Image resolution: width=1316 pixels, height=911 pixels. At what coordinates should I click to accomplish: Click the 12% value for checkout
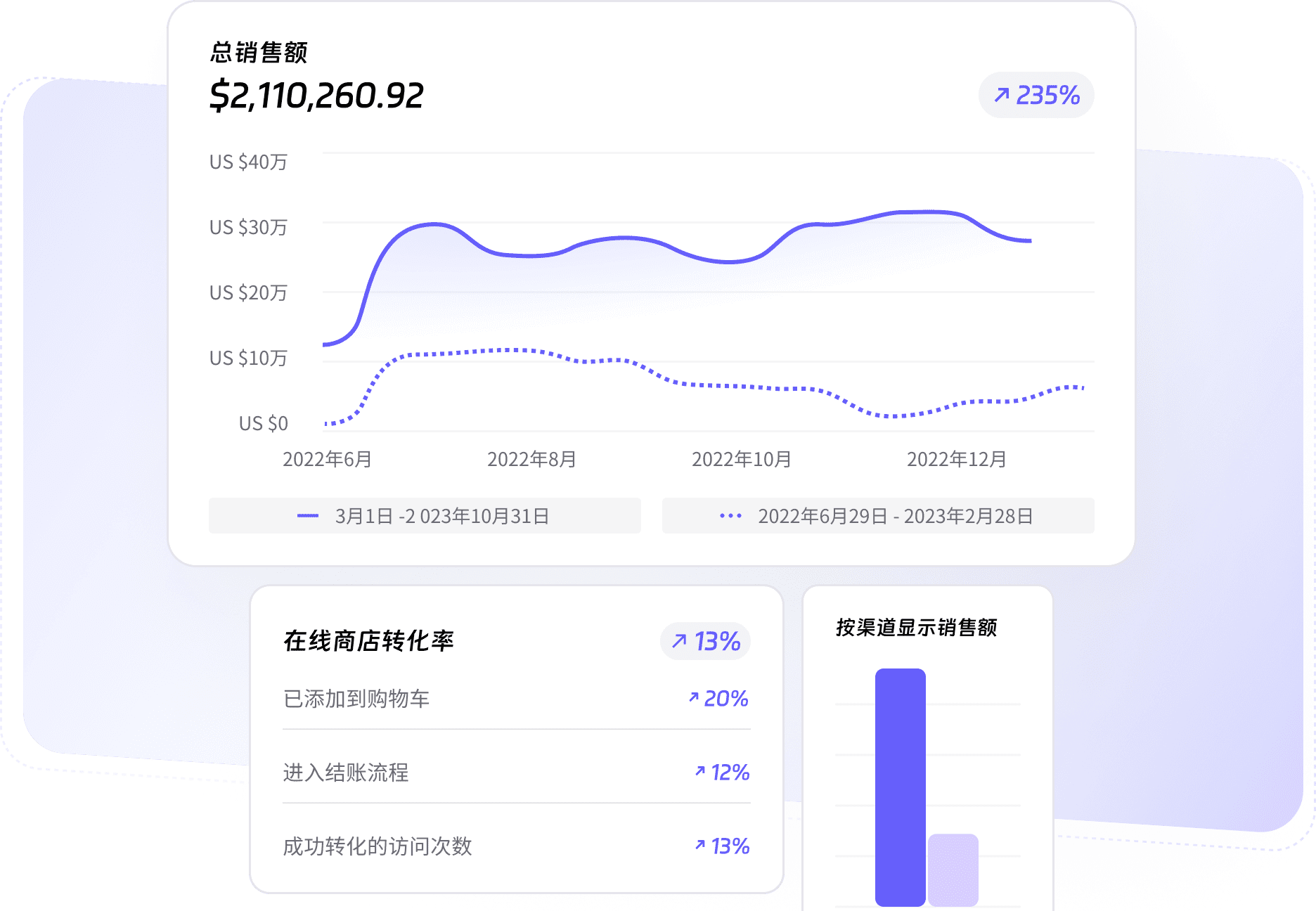click(730, 773)
